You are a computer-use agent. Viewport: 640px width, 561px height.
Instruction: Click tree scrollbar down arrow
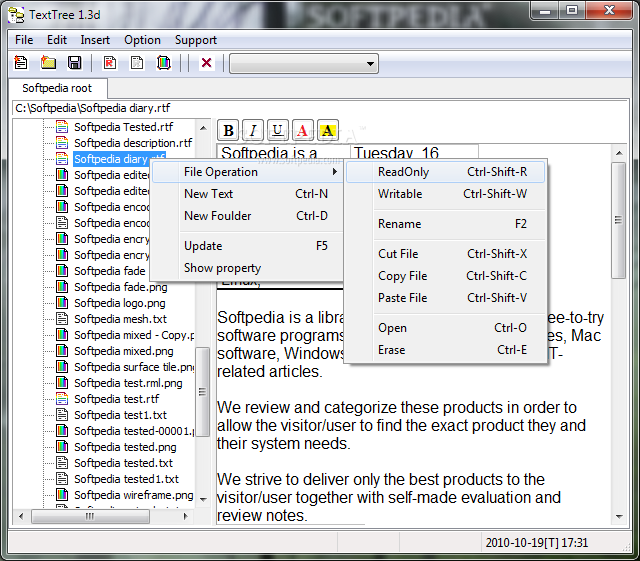203,499
